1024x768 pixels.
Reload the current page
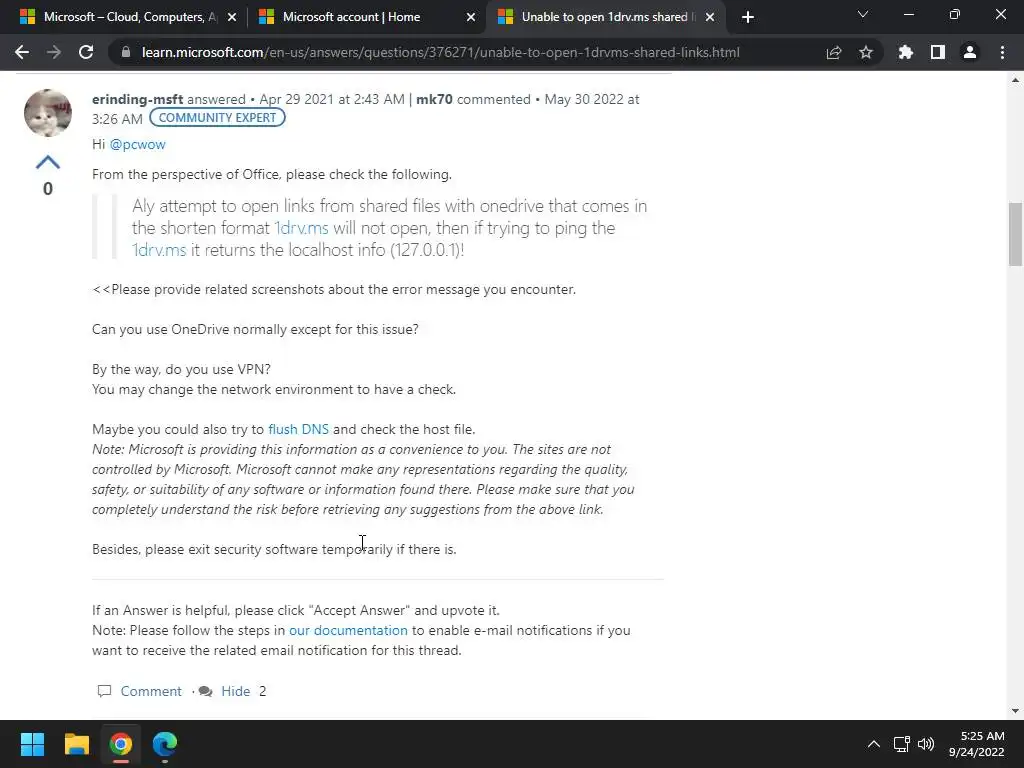[86, 52]
